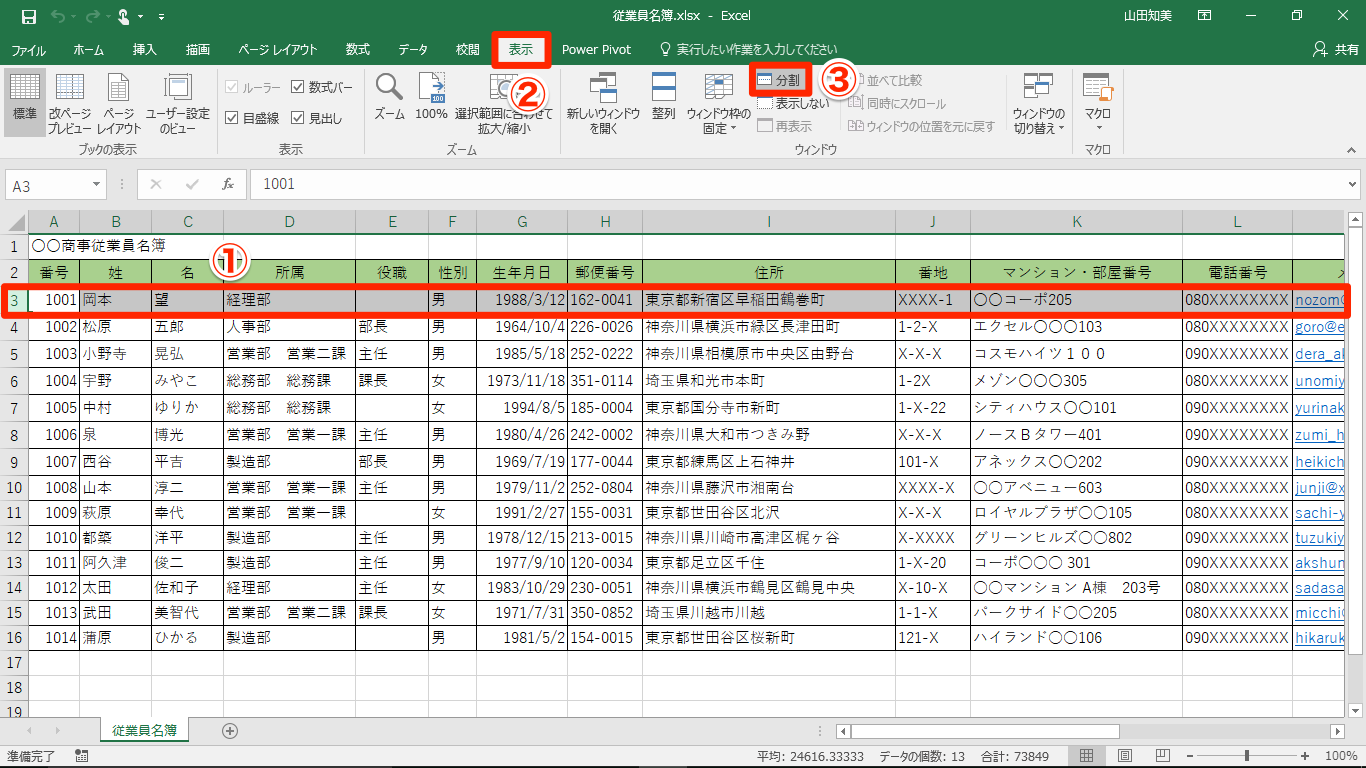
Task: Click the 100% zoom button in the ribbon
Action: coord(431,97)
